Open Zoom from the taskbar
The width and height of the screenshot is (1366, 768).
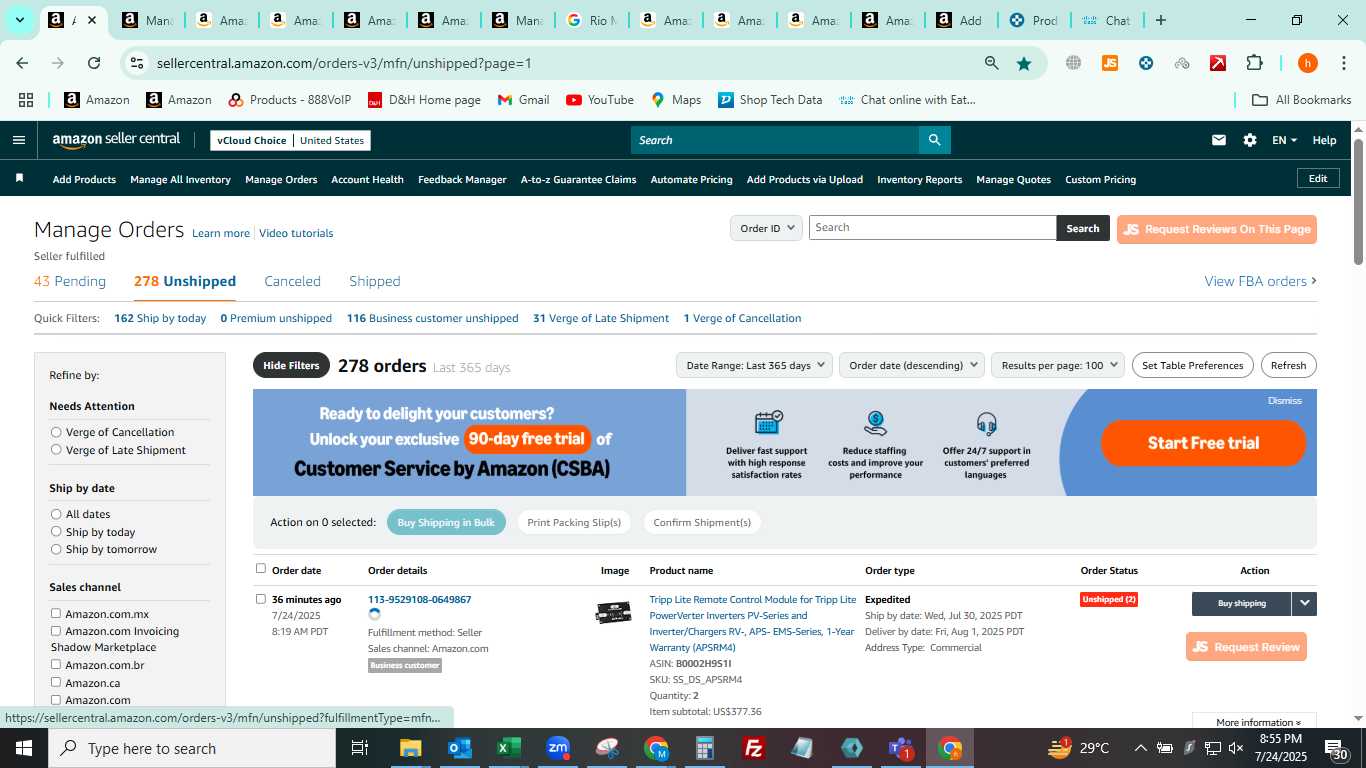point(557,748)
